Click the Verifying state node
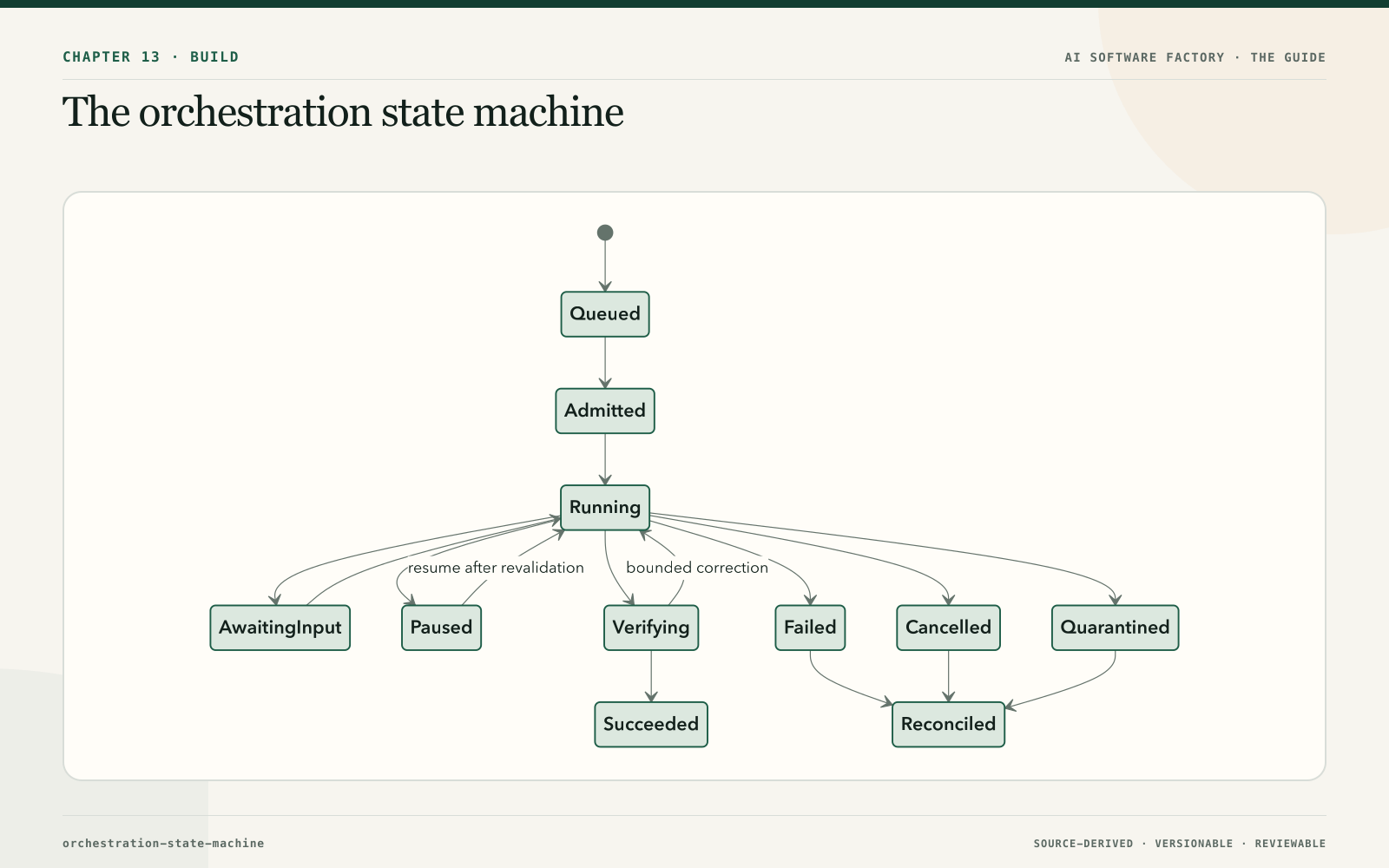Screen dimensions: 1389x868 point(651,628)
